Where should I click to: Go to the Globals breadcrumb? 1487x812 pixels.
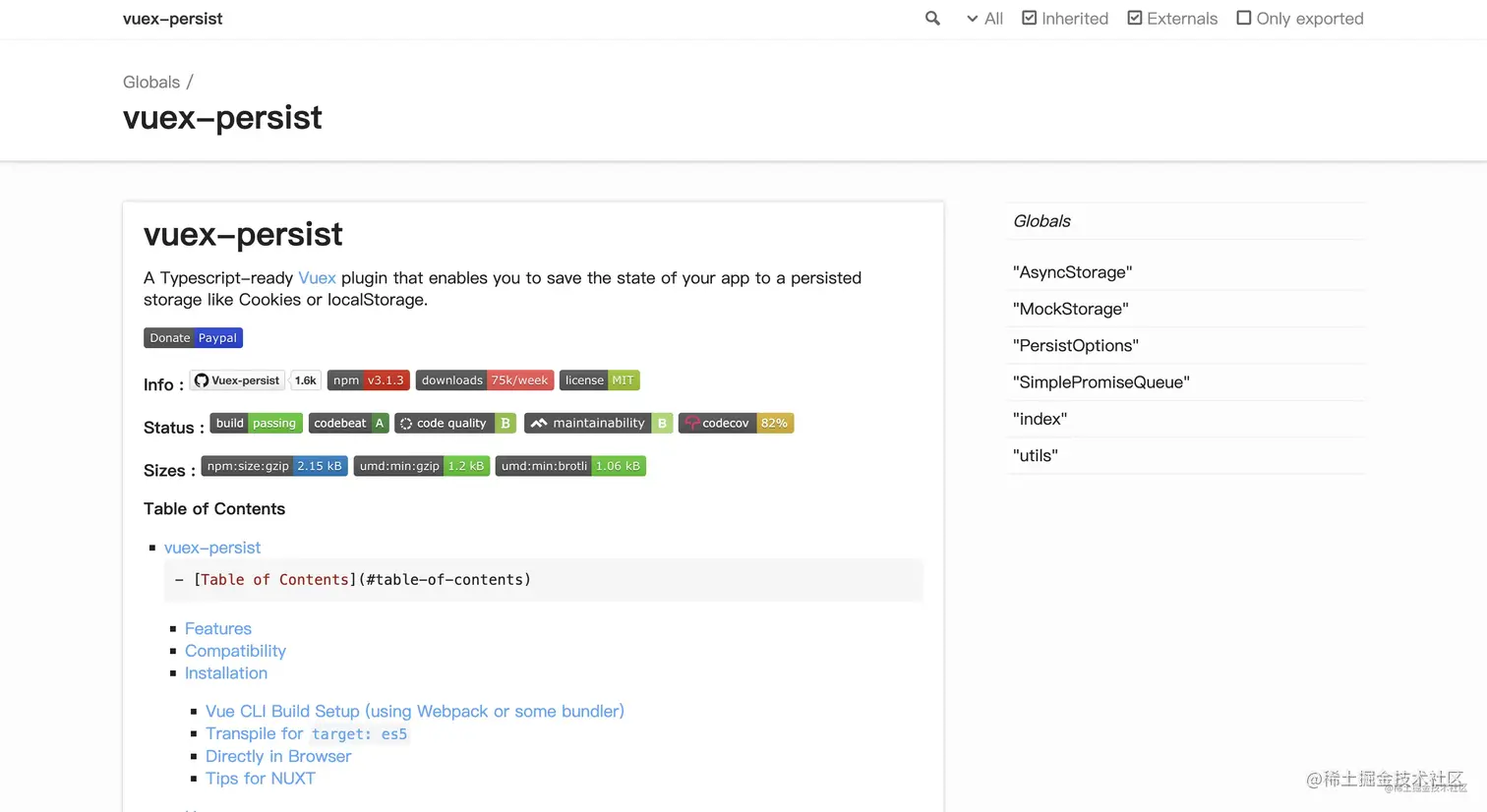[x=151, y=82]
